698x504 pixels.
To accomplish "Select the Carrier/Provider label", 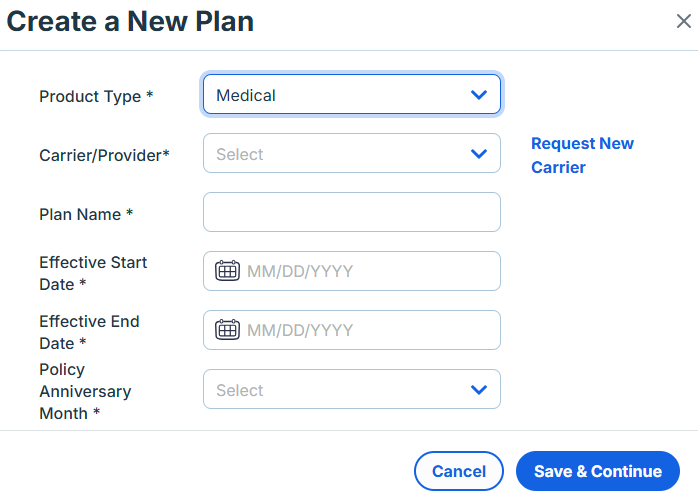I will (x=104, y=155).
